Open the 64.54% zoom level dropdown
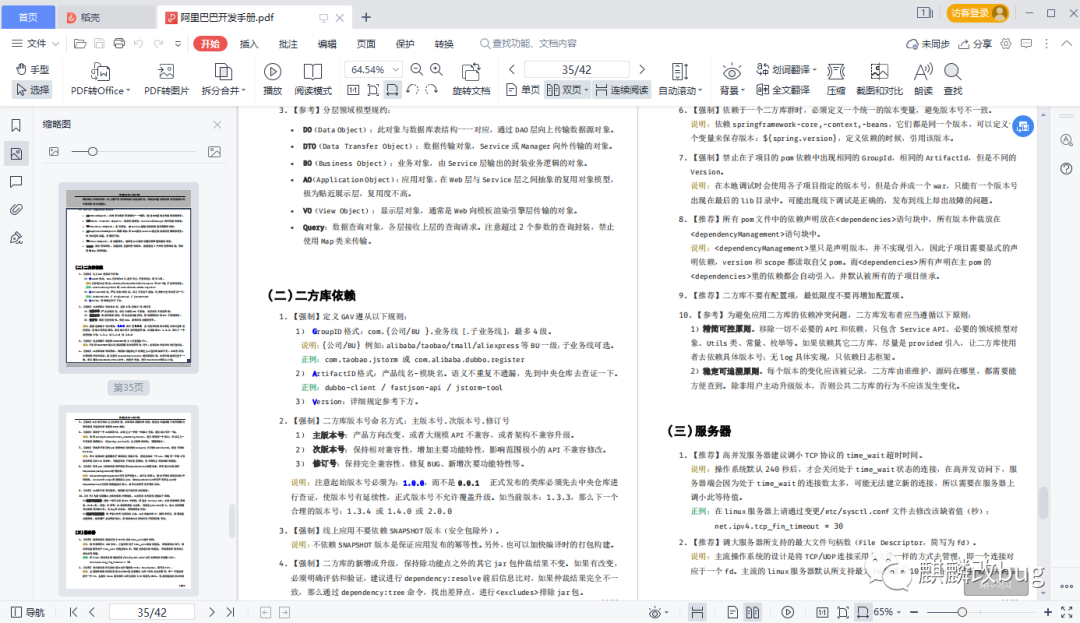This screenshot has height=623, width=1080. (x=396, y=70)
